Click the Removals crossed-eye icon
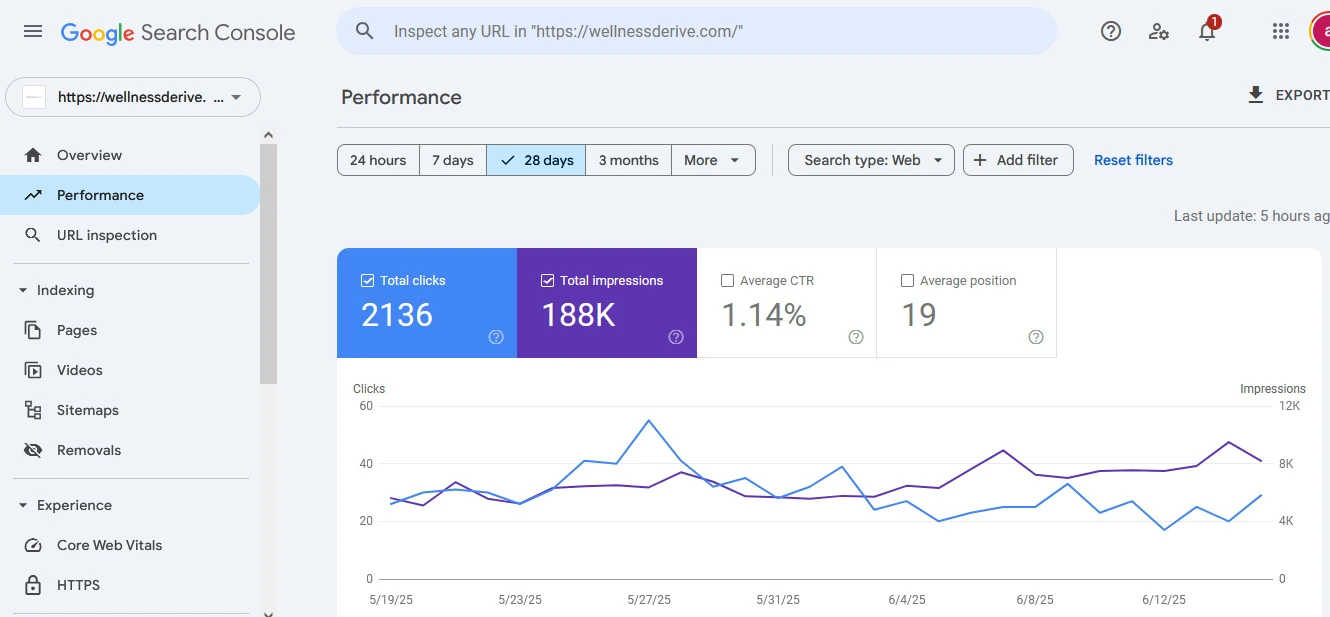The image size is (1330, 617). point(33,450)
